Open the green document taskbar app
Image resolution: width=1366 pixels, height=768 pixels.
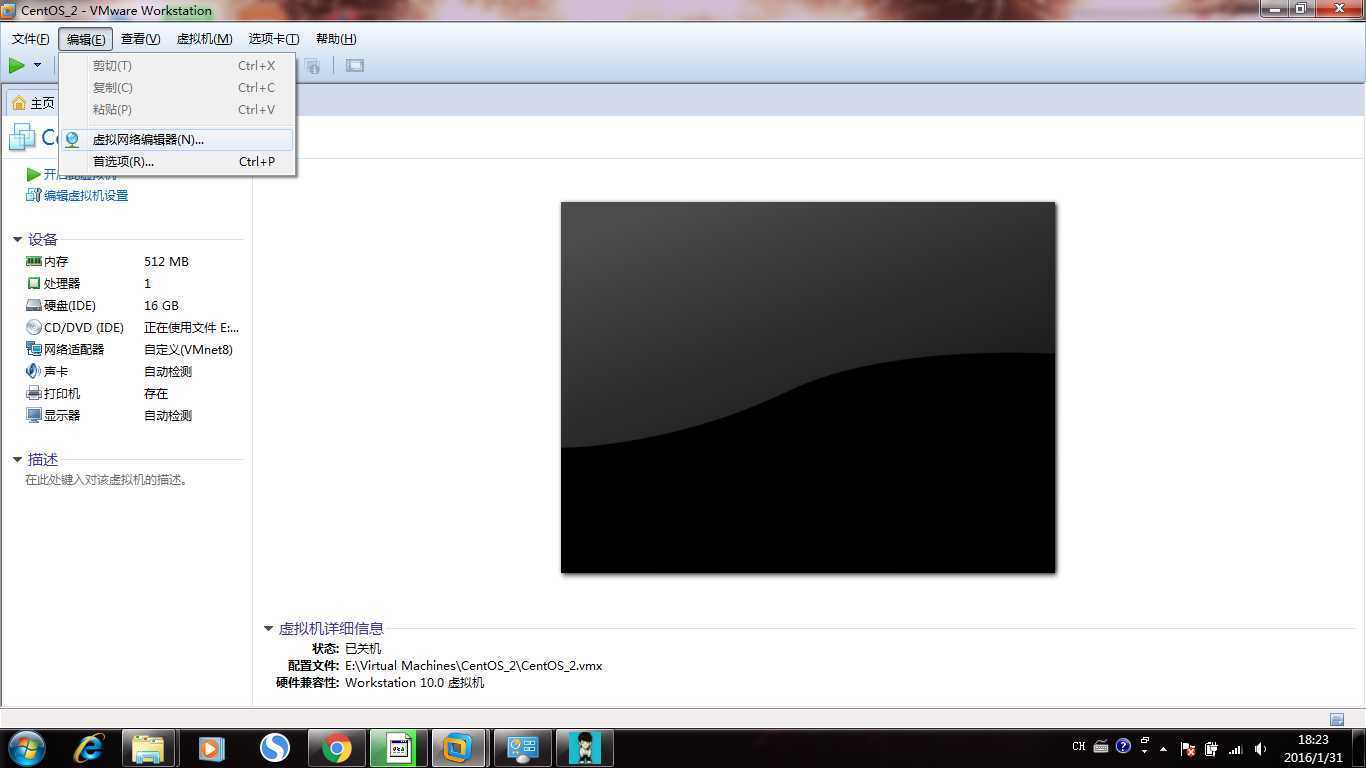click(398, 748)
